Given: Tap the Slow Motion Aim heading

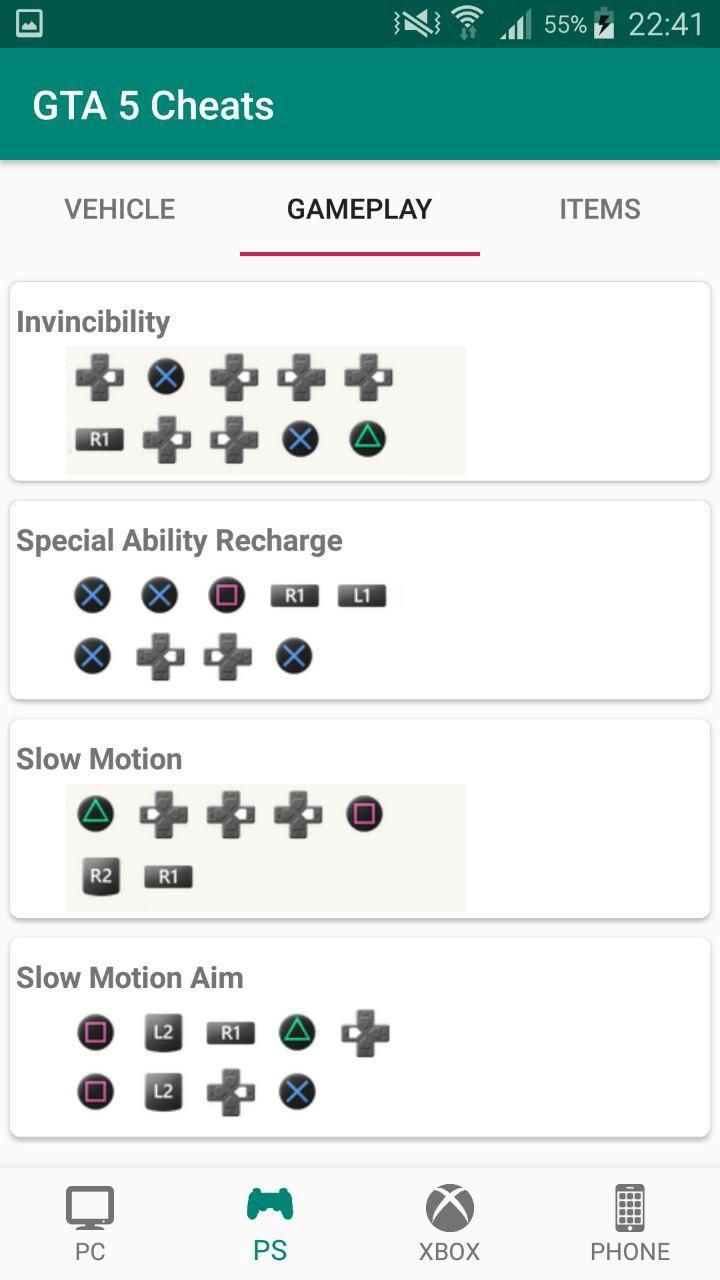Looking at the screenshot, I should tap(130, 978).
